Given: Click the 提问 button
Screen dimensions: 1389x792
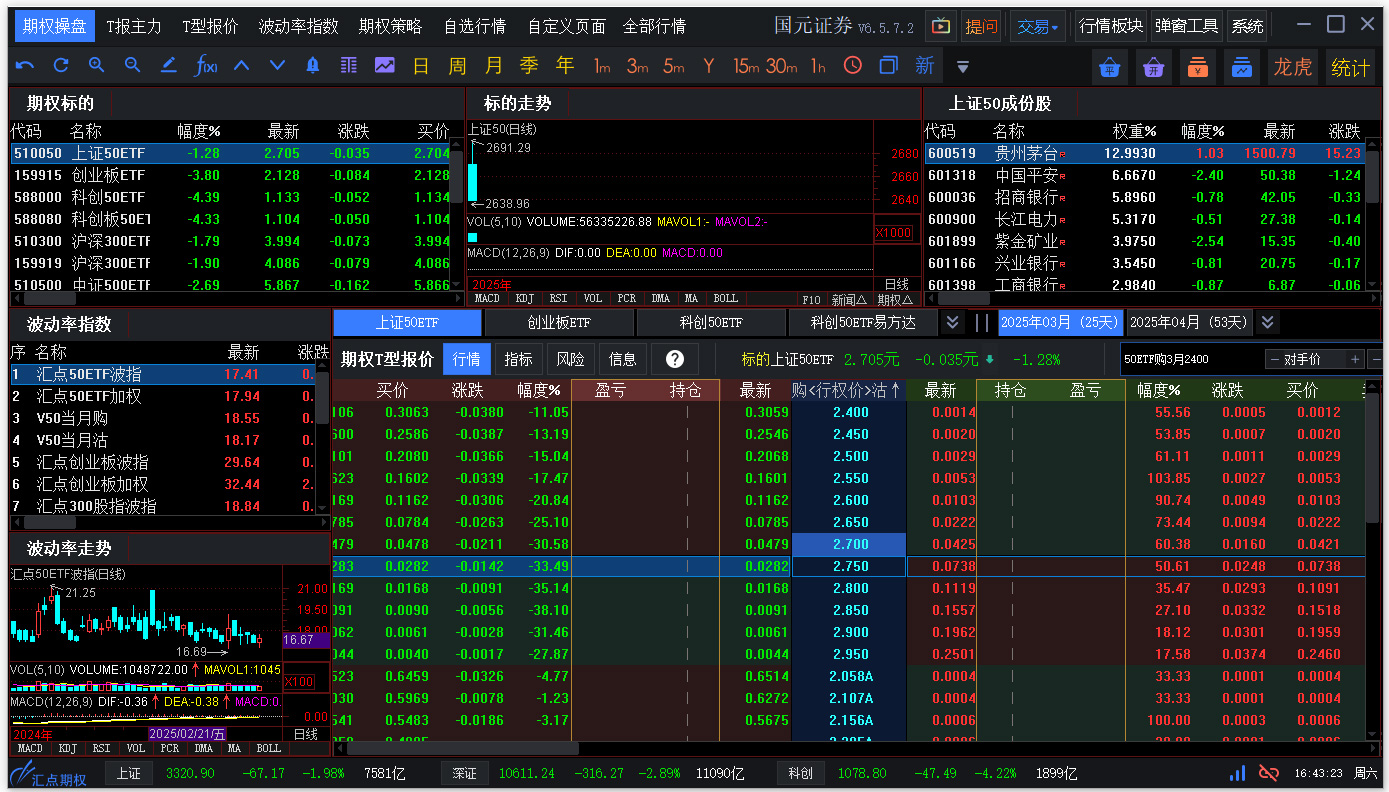Looking at the screenshot, I should (981, 26).
